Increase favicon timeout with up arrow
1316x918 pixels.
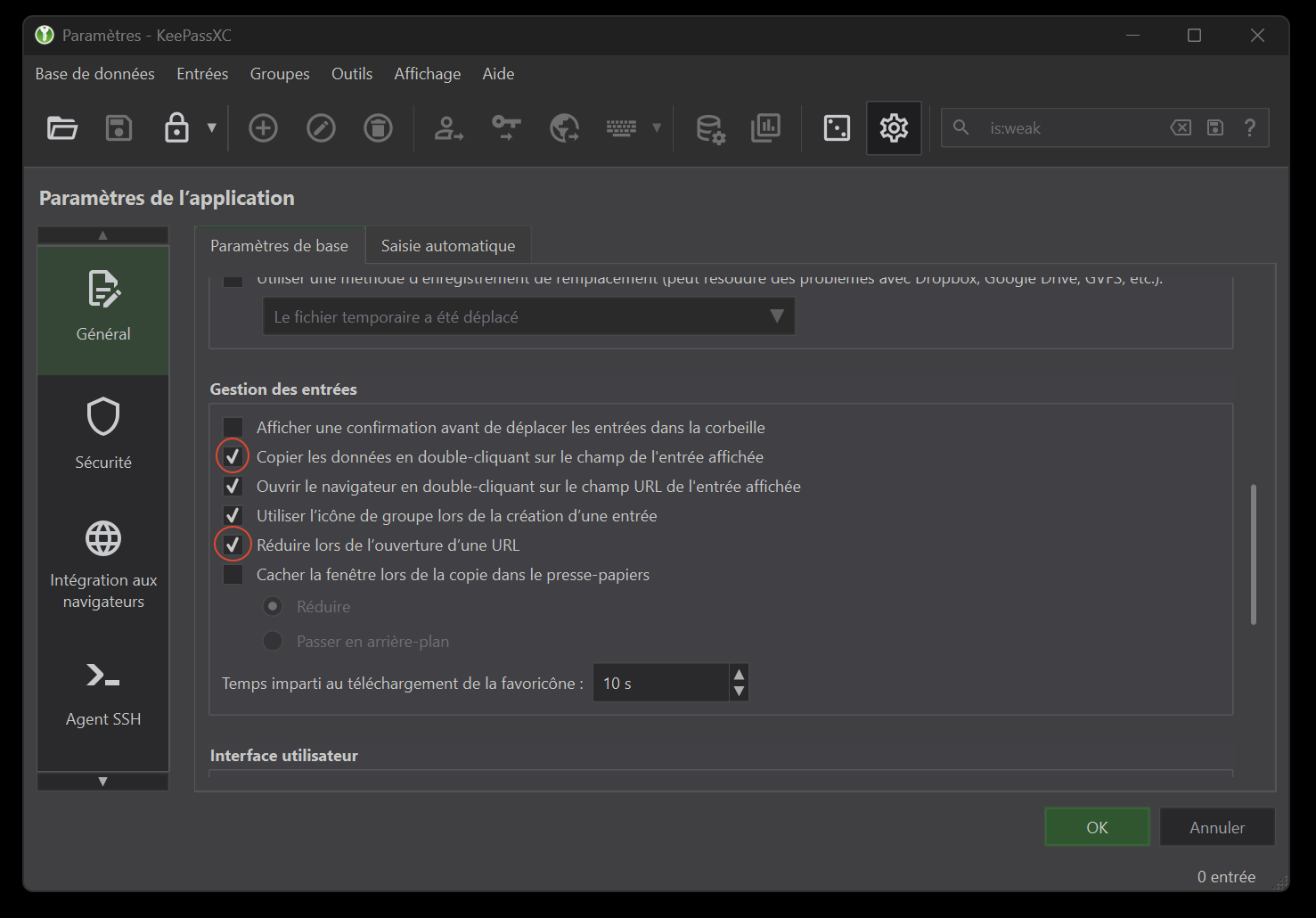[x=739, y=674]
